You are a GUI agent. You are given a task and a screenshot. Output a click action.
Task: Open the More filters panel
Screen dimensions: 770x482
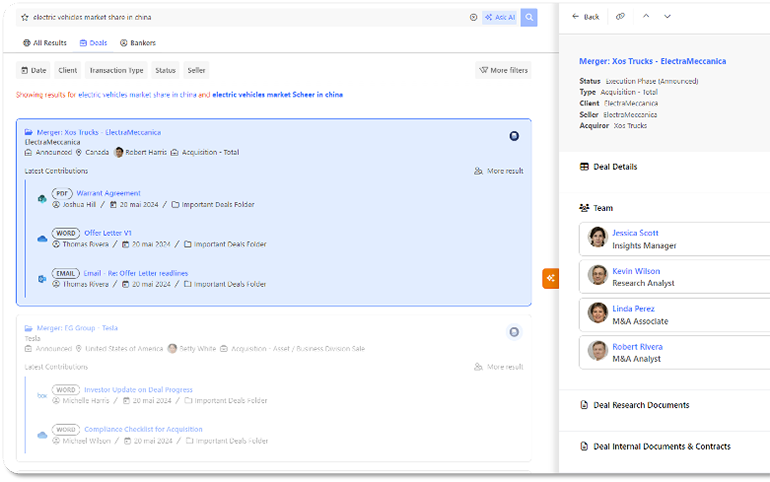tap(503, 70)
